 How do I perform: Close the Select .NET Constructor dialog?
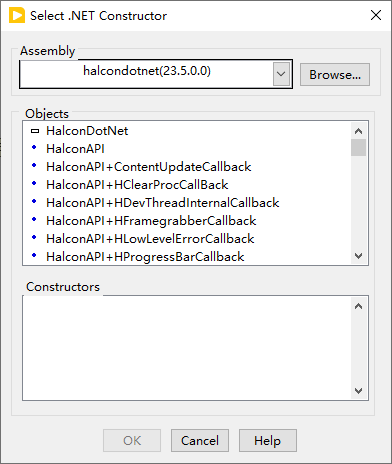pos(376,15)
